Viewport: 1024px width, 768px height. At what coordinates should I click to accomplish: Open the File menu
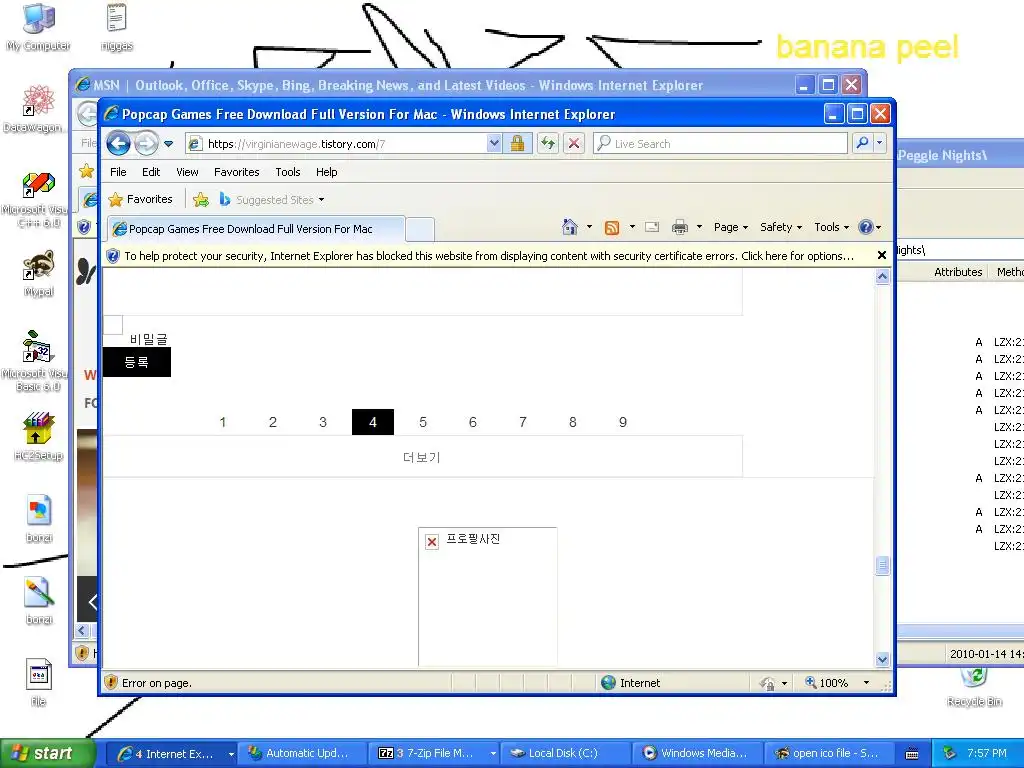(118, 172)
